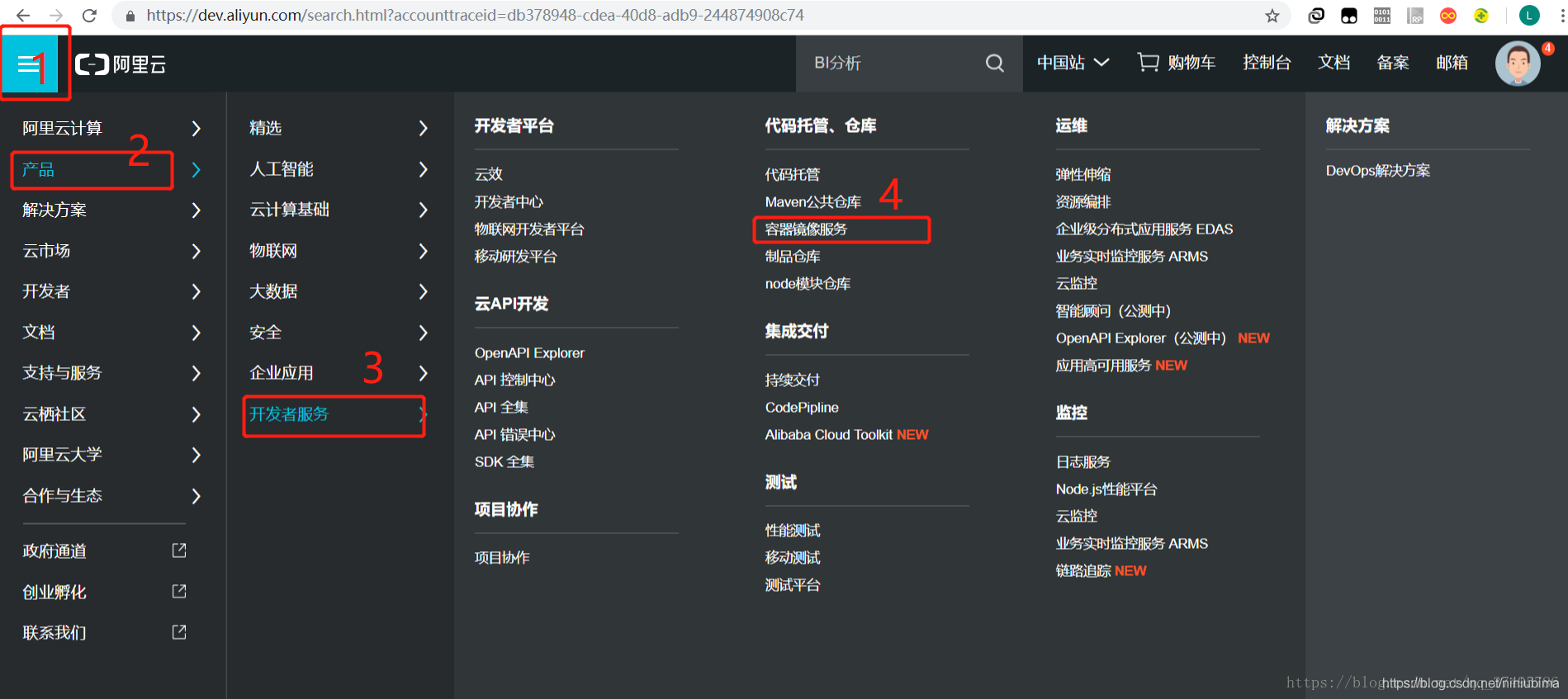The height and width of the screenshot is (699, 1568).
Task: Open the 代码托管 link
Action: (x=792, y=175)
